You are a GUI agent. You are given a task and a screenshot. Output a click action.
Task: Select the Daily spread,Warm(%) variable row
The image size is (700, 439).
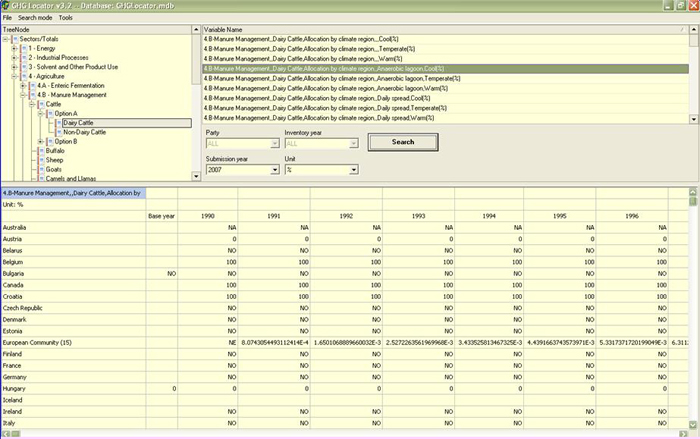pos(318,117)
